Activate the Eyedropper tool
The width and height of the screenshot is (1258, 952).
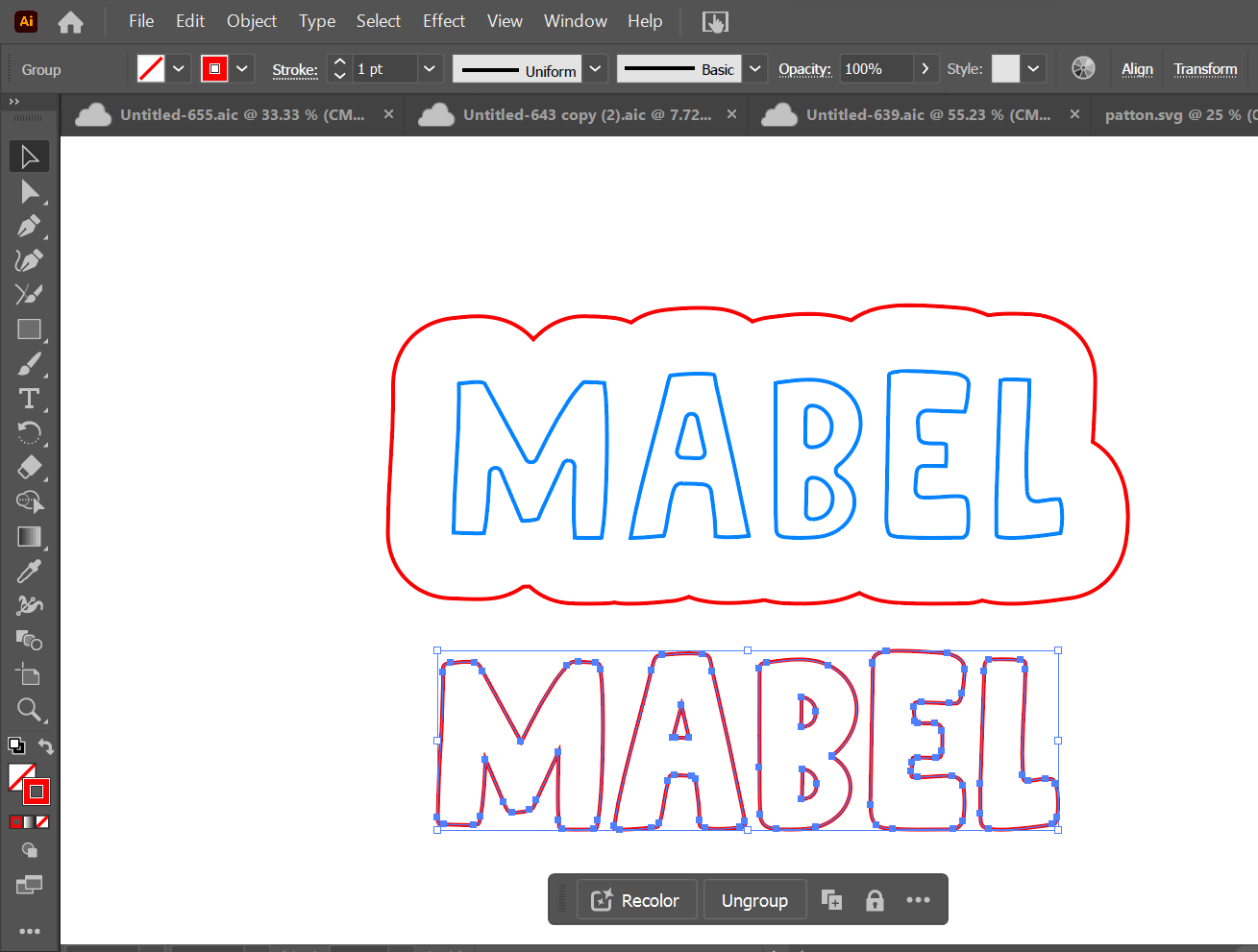[29, 572]
